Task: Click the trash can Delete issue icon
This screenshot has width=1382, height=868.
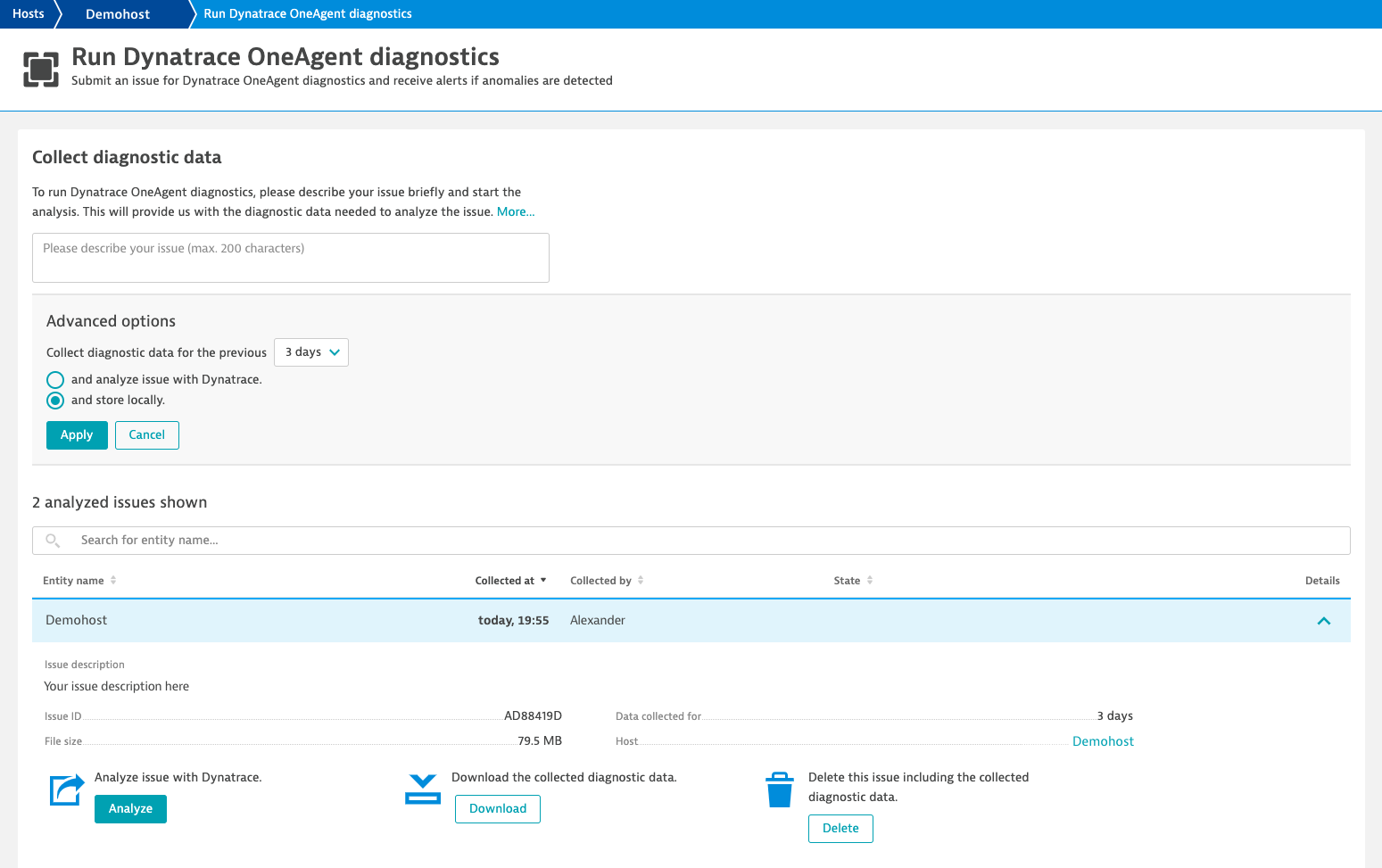Action: pos(780,790)
